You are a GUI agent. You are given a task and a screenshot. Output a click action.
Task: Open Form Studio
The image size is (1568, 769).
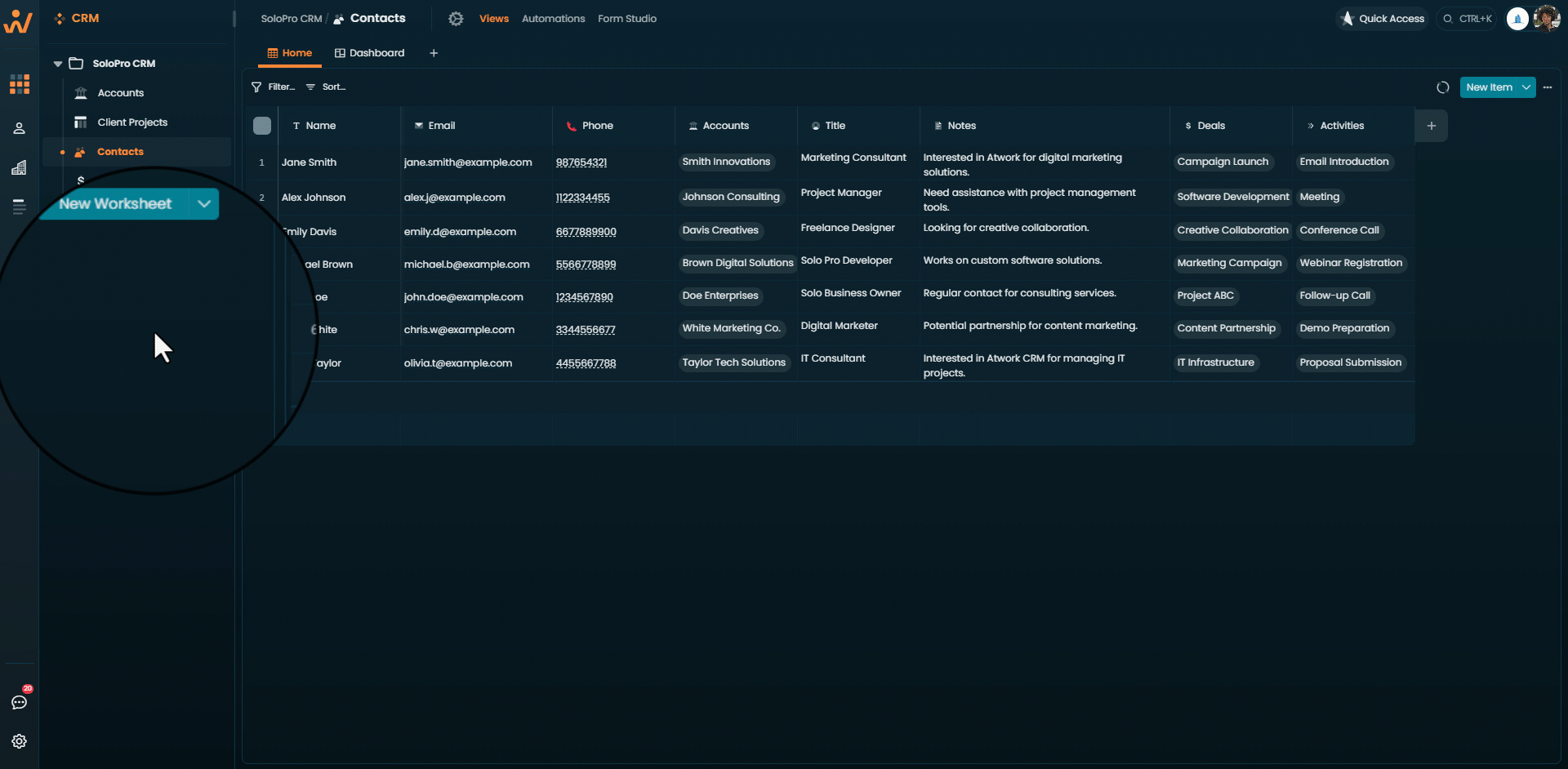[627, 19]
